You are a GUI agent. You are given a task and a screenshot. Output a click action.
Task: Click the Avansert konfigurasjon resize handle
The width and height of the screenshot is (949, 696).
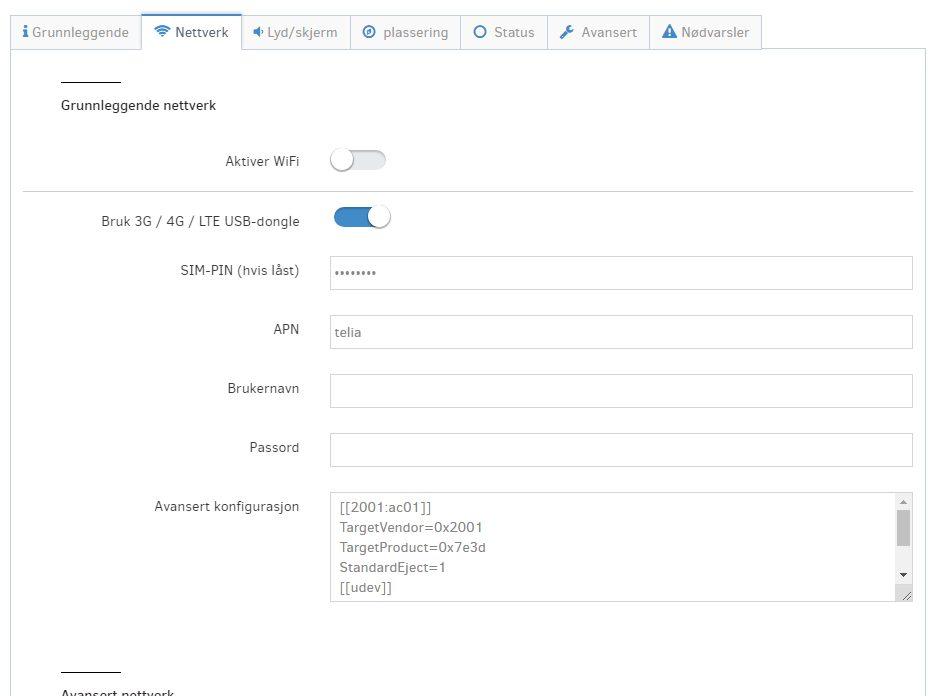[905, 594]
